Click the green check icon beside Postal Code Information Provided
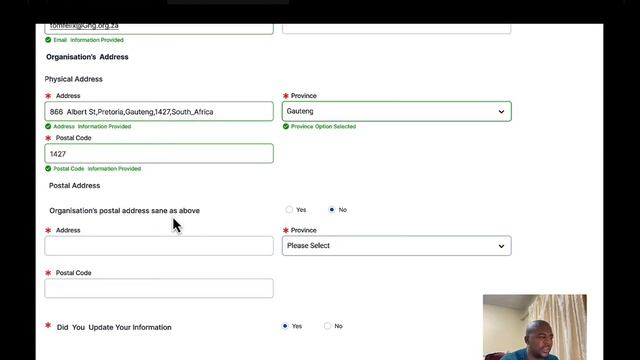Screen dimensions: 640x360 [x=48, y=169]
